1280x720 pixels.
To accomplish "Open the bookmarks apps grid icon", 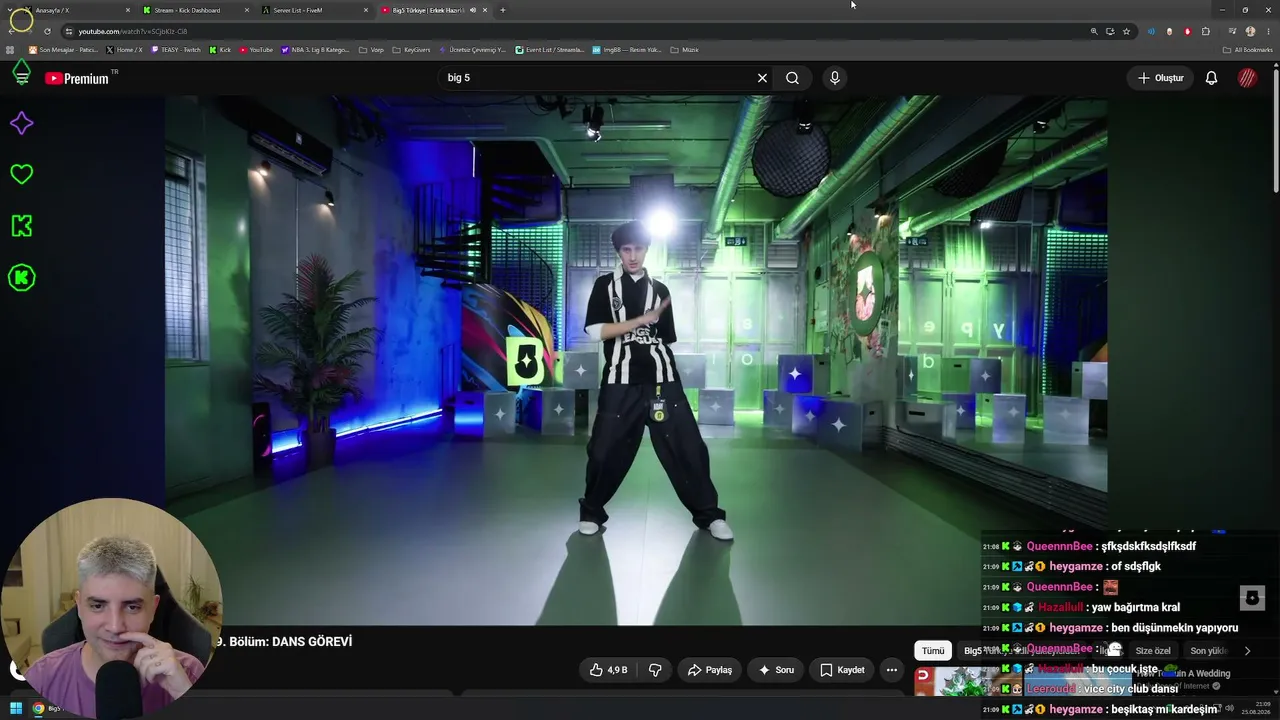I will coord(11,50).
